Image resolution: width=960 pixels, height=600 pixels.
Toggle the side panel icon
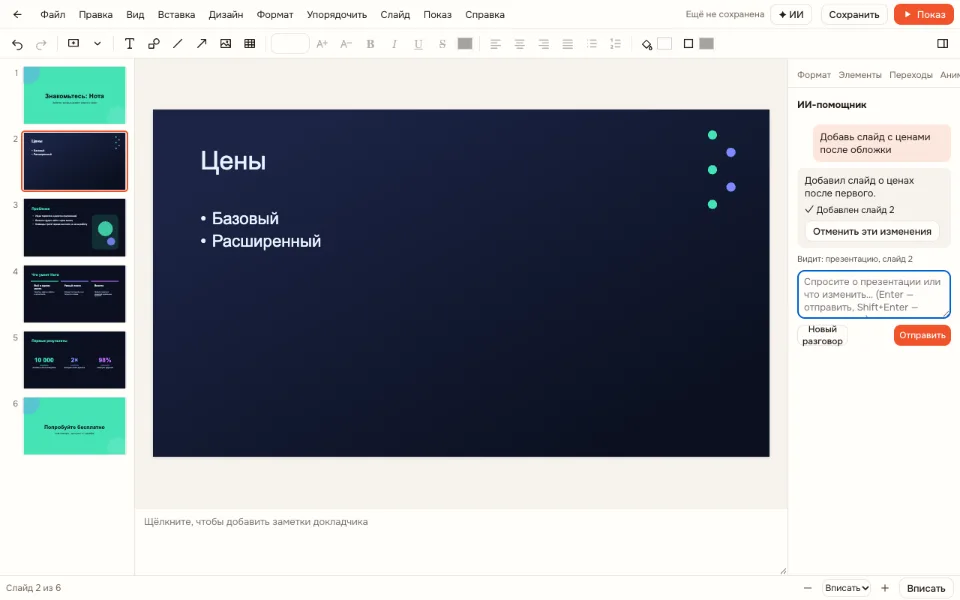pos(943,43)
